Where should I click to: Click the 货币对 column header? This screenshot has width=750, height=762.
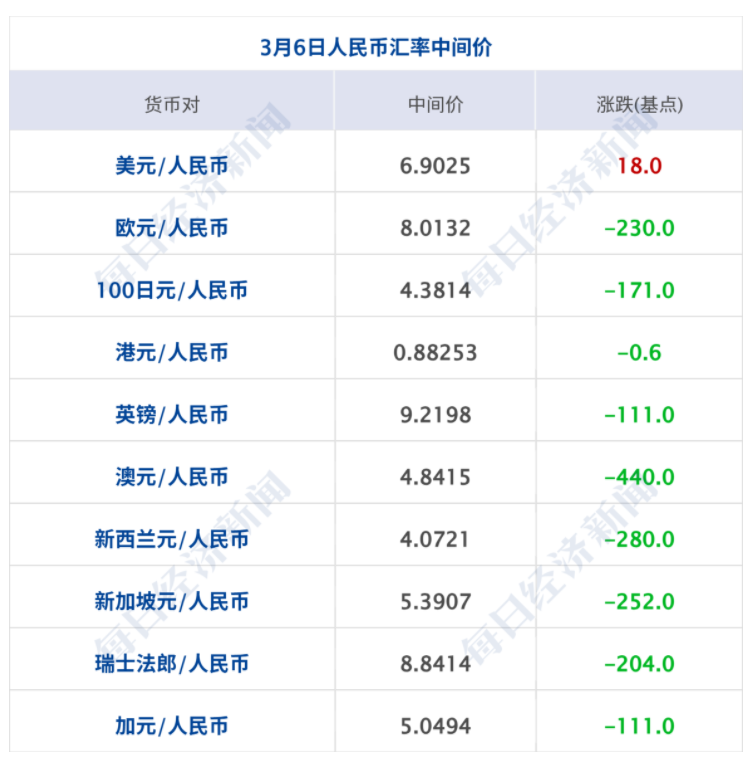pos(172,104)
